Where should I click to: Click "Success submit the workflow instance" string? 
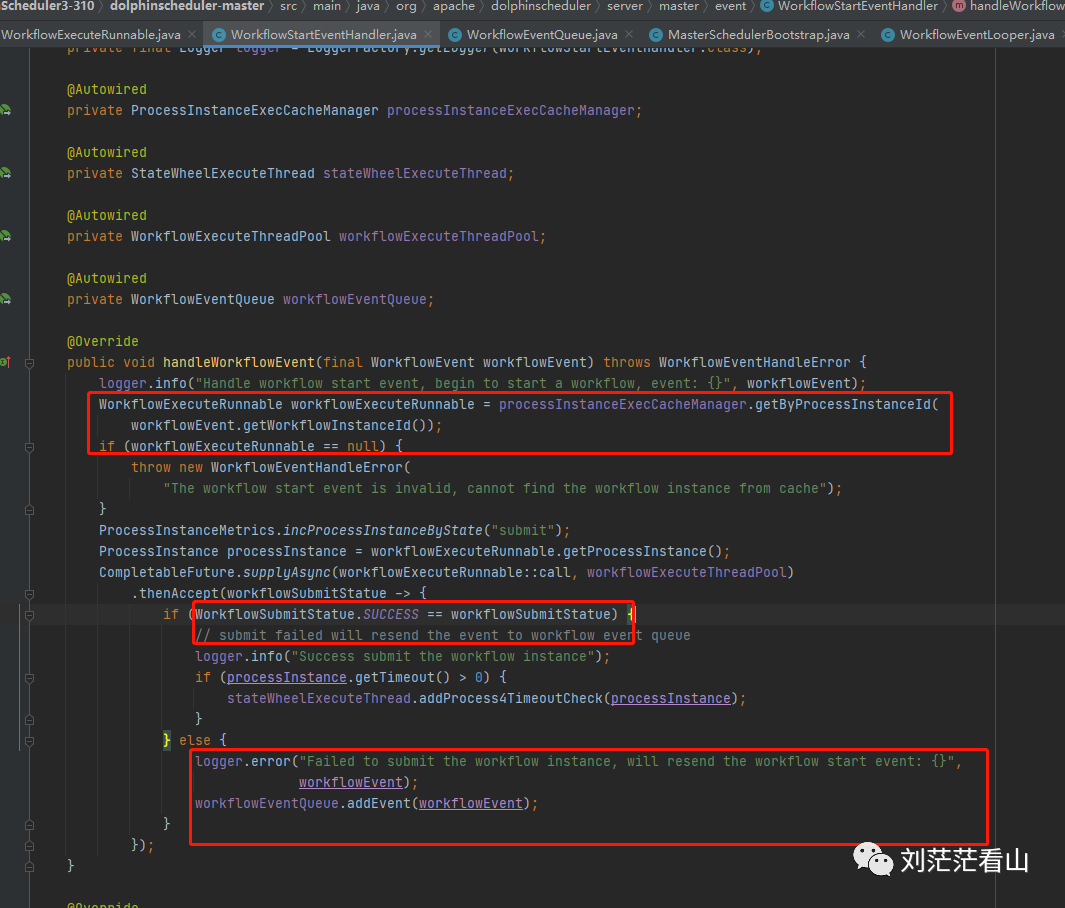point(443,656)
